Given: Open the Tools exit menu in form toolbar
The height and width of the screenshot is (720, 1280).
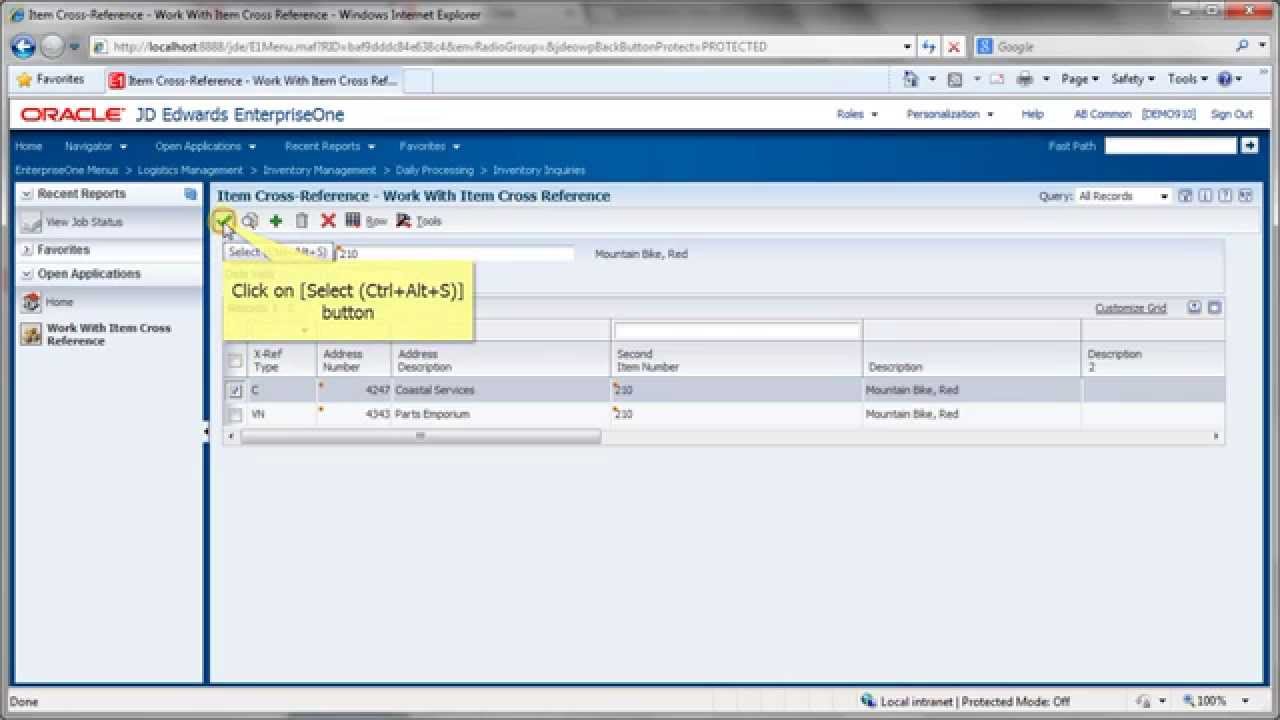Looking at the screenshot, I should click(419, 221).
